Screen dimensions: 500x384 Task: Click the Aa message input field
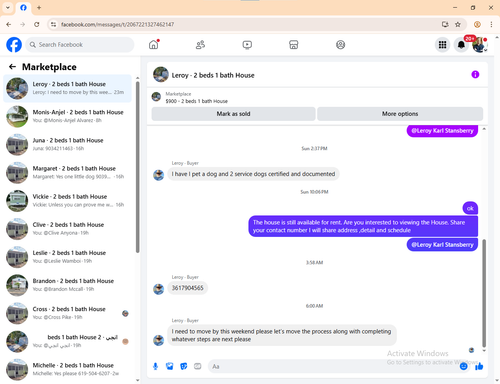333,366
